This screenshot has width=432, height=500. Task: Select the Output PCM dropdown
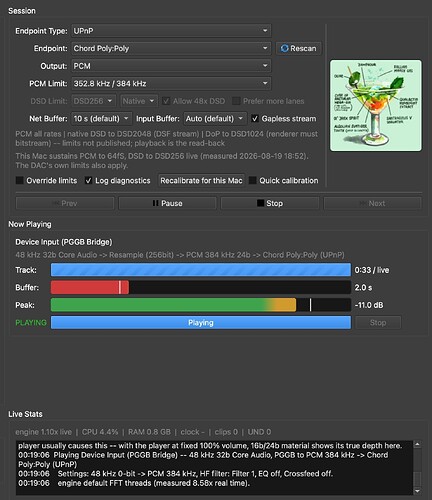[x=171, y=66]
